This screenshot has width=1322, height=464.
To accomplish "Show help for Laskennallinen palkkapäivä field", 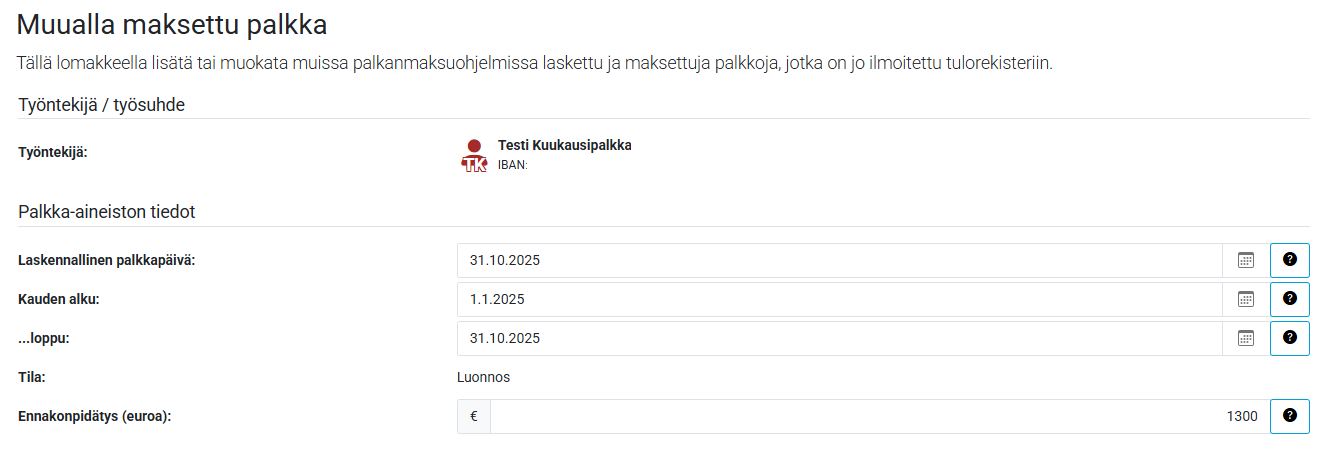I will point(1289,260).
